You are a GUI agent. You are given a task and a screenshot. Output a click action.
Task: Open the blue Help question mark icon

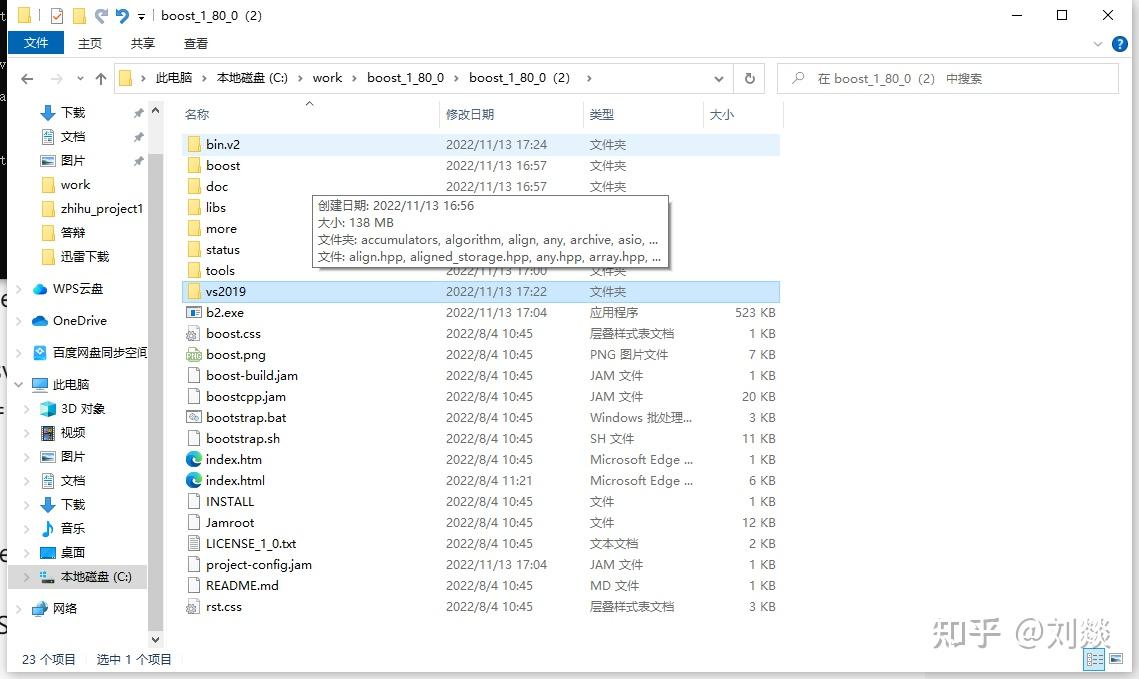1119,43
